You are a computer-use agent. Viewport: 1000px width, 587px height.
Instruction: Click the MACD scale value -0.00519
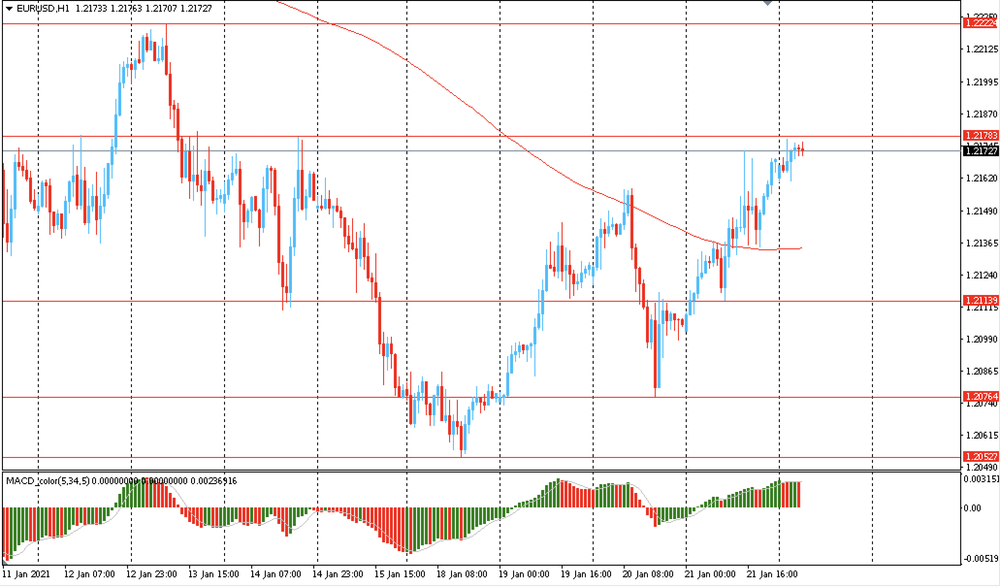click(x=982, y=559)
